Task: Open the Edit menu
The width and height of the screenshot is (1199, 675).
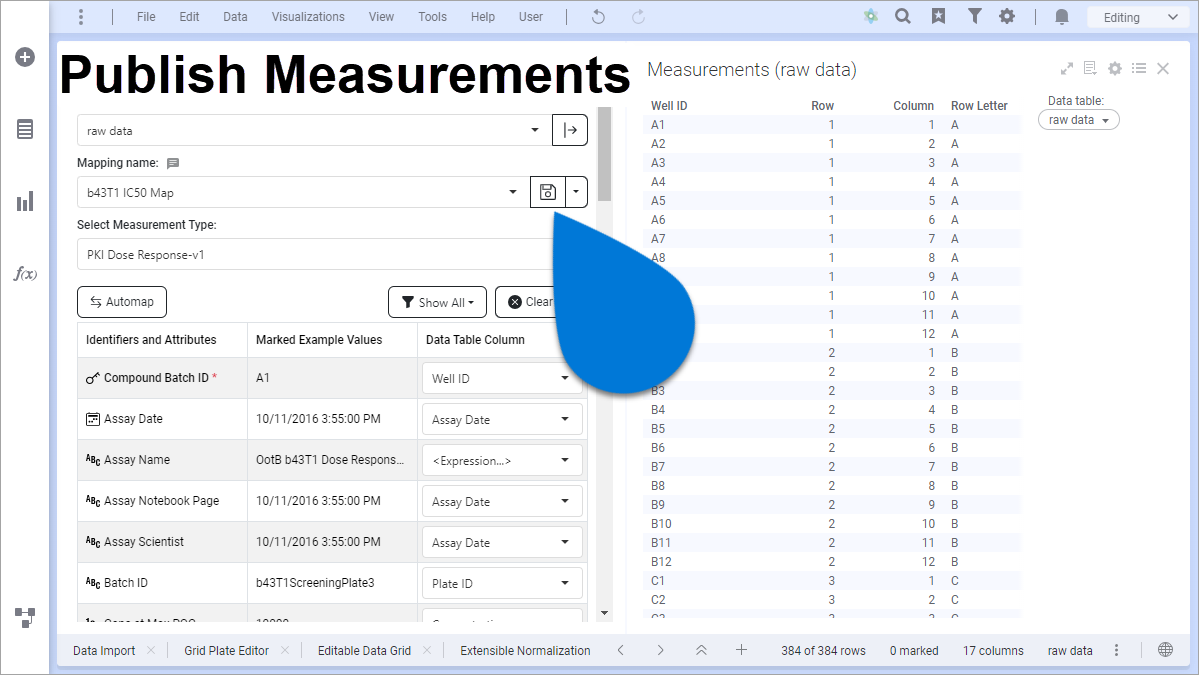Action: click(189, 17)
